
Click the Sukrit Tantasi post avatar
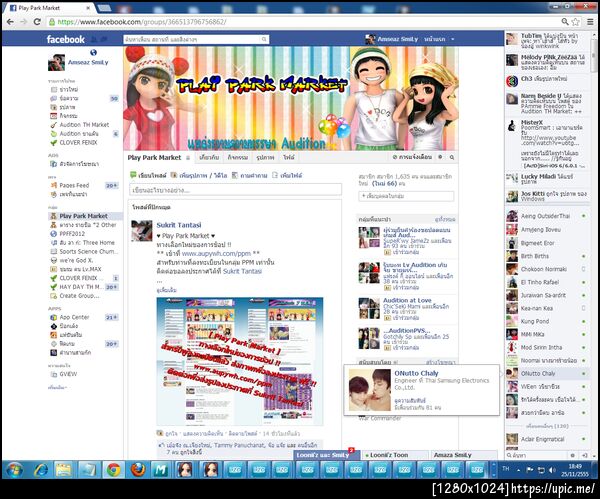tap(142, 230)
